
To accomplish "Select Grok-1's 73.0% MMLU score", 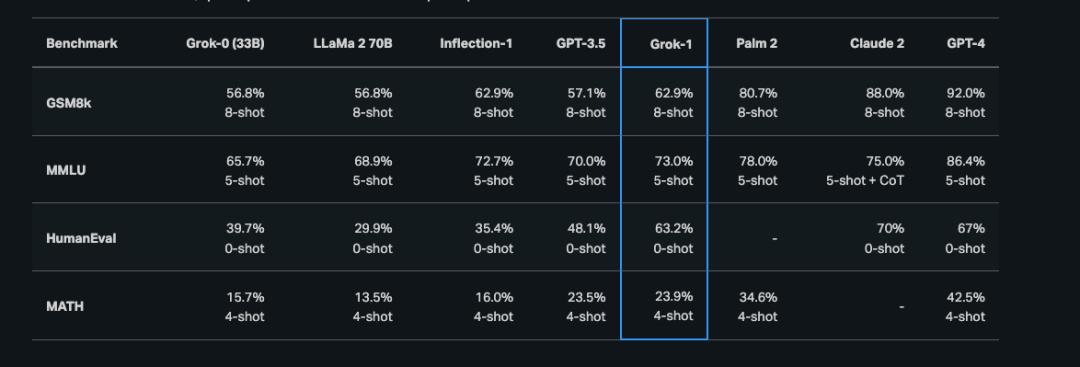I will coord(674,161).
